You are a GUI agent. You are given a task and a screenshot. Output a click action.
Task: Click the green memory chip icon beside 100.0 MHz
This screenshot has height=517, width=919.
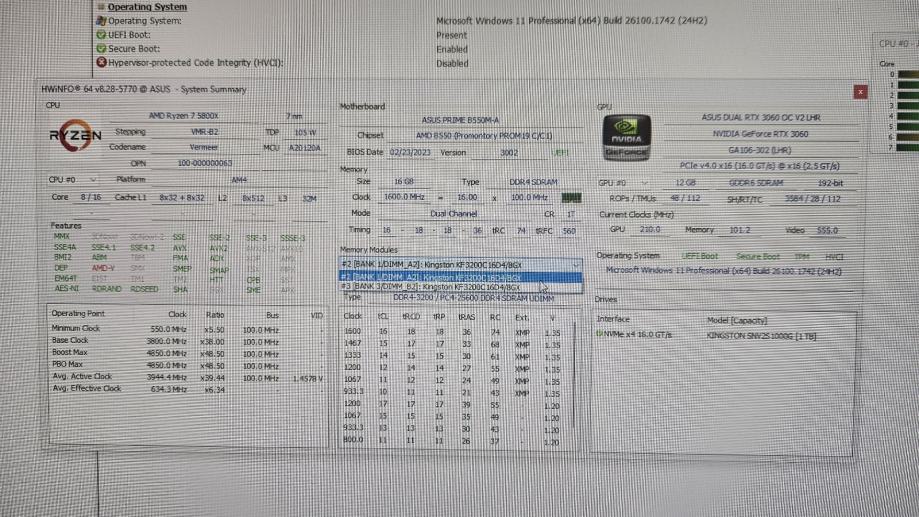[571, 198]
